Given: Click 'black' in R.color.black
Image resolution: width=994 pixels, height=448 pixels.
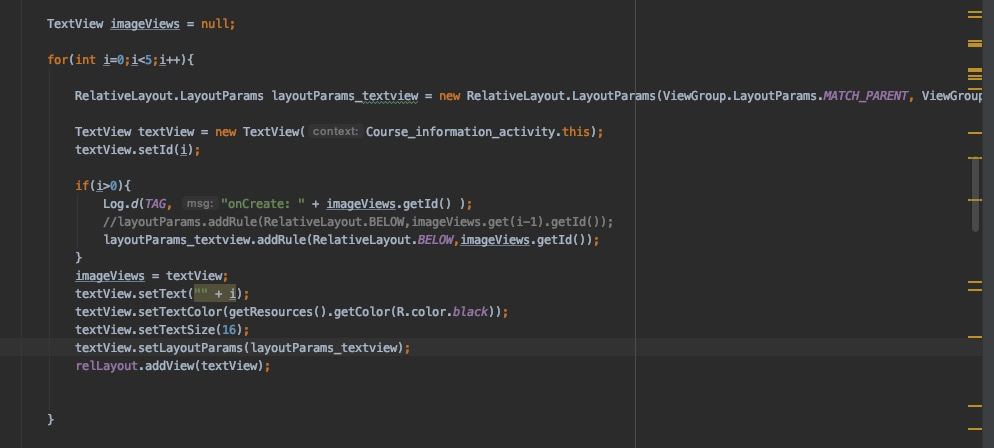Looking at the screenshot, I should tap(470, 312).
